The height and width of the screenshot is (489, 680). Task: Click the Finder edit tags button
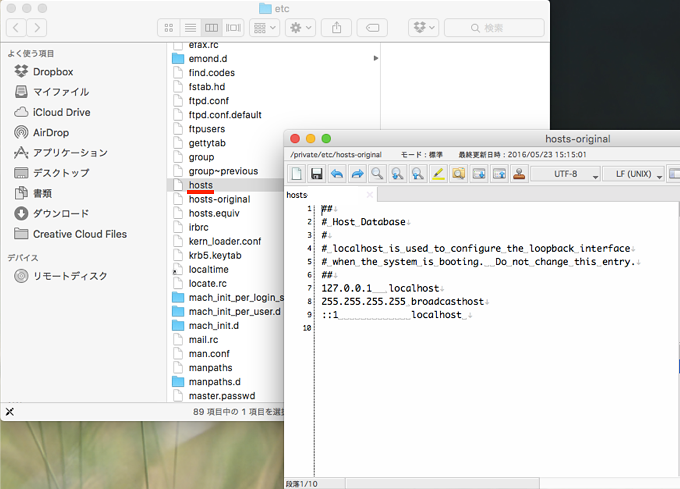click(x=372, y=28)
